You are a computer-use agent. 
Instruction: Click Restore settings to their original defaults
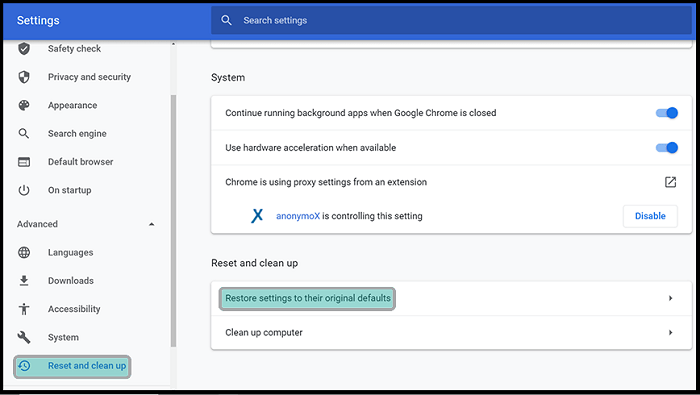308,298
